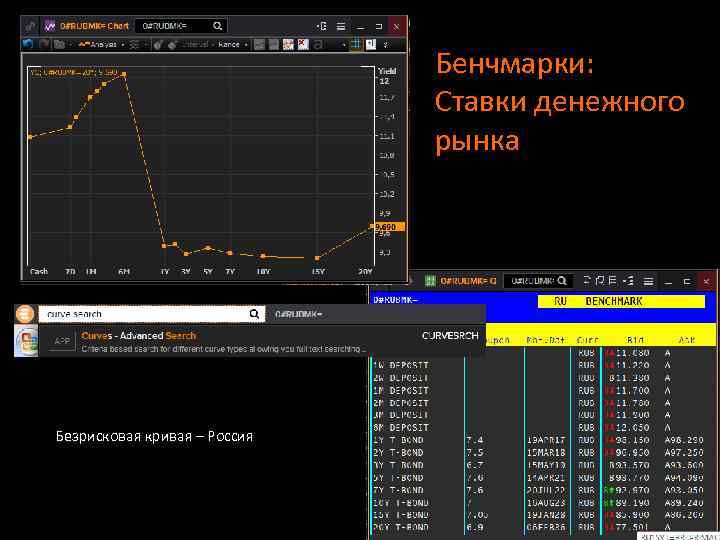Toggle the crosshair grid tool in chart toolbar
Image resolution: width=720 pixels, height=540 pixels.
(x=355, y=44)
